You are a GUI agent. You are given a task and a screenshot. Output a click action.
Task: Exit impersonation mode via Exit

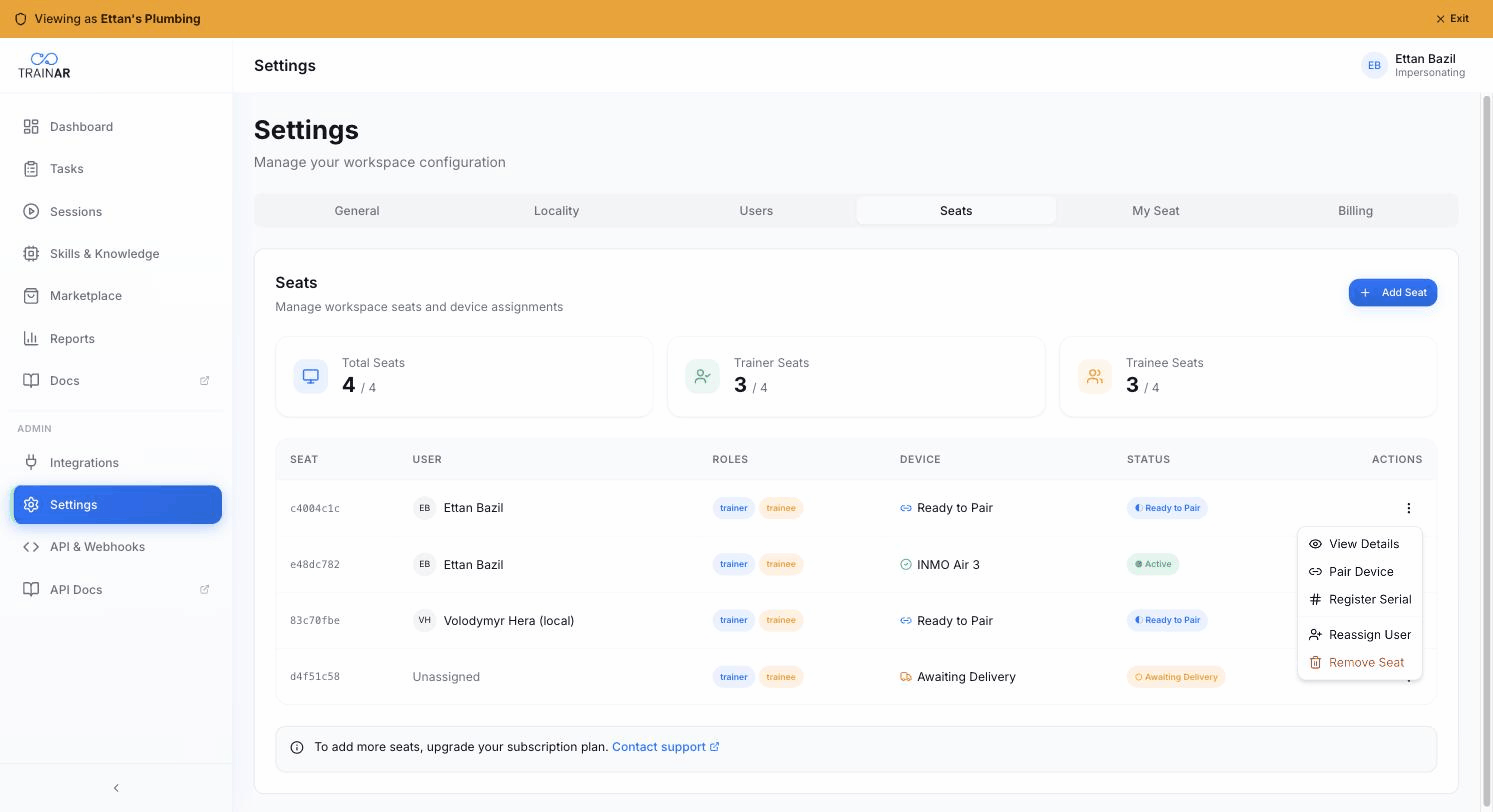(1452, 19)
